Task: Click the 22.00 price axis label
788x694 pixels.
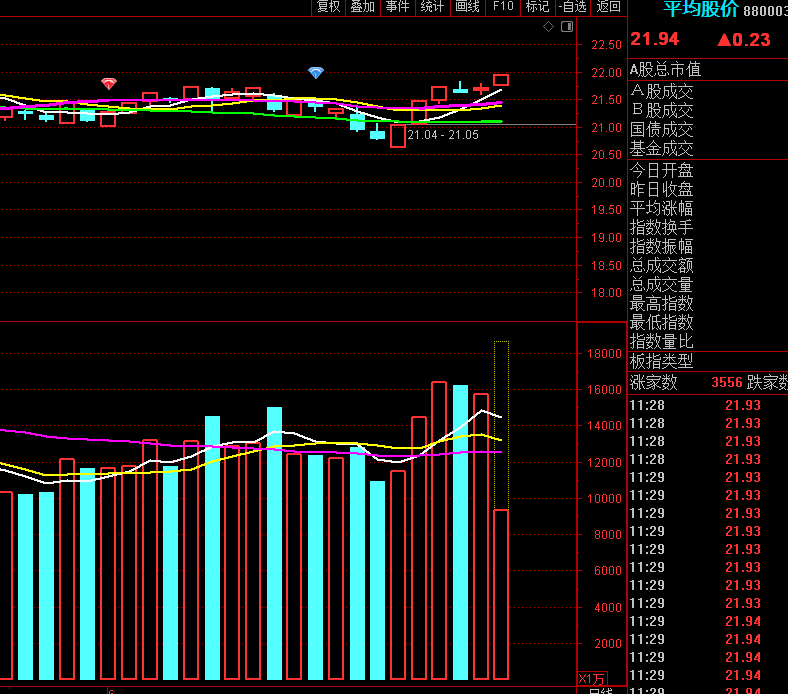Action: click(606, 73)
